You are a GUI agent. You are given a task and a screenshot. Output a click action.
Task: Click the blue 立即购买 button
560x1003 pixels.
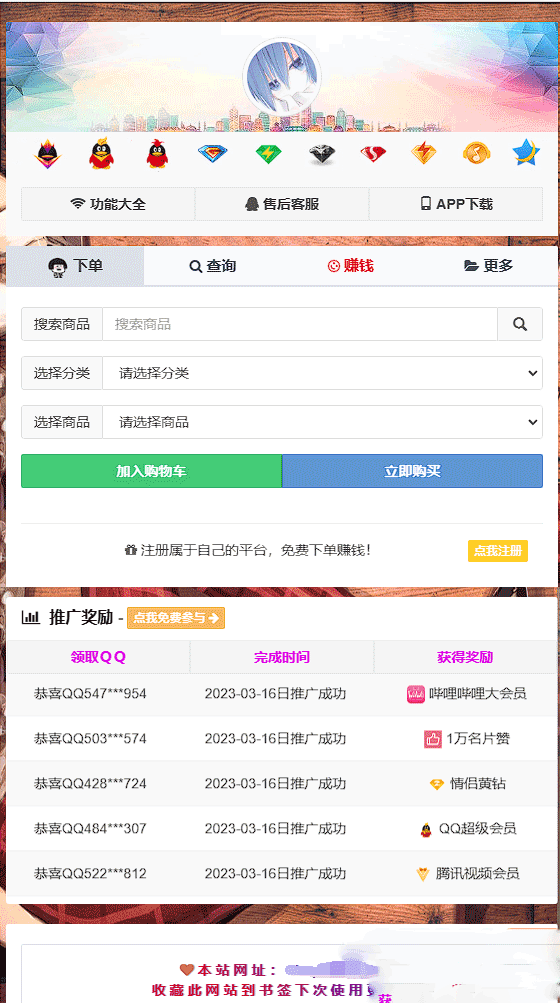(x=412, y=471)
